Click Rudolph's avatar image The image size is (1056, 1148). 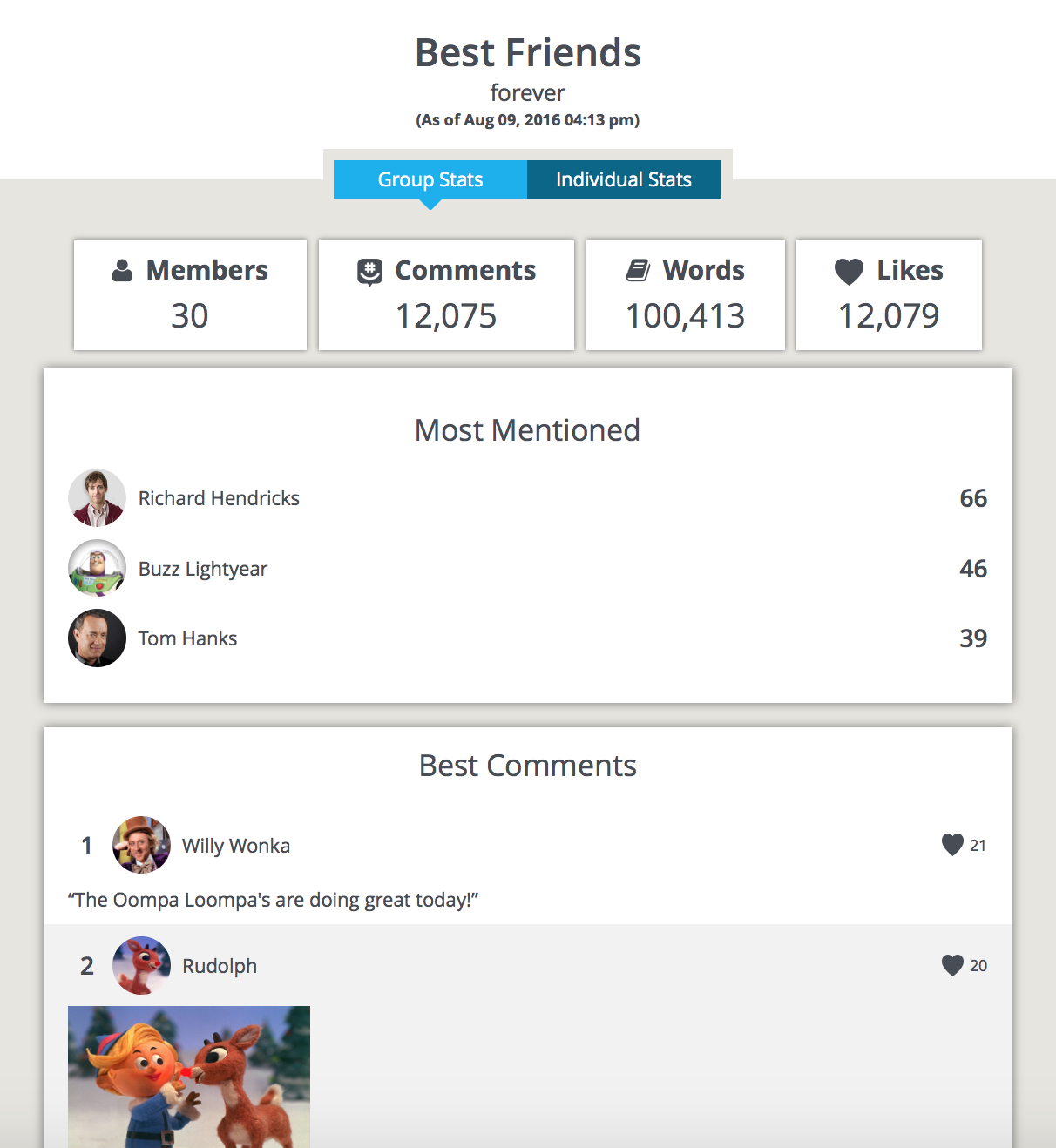pos(141,965)
